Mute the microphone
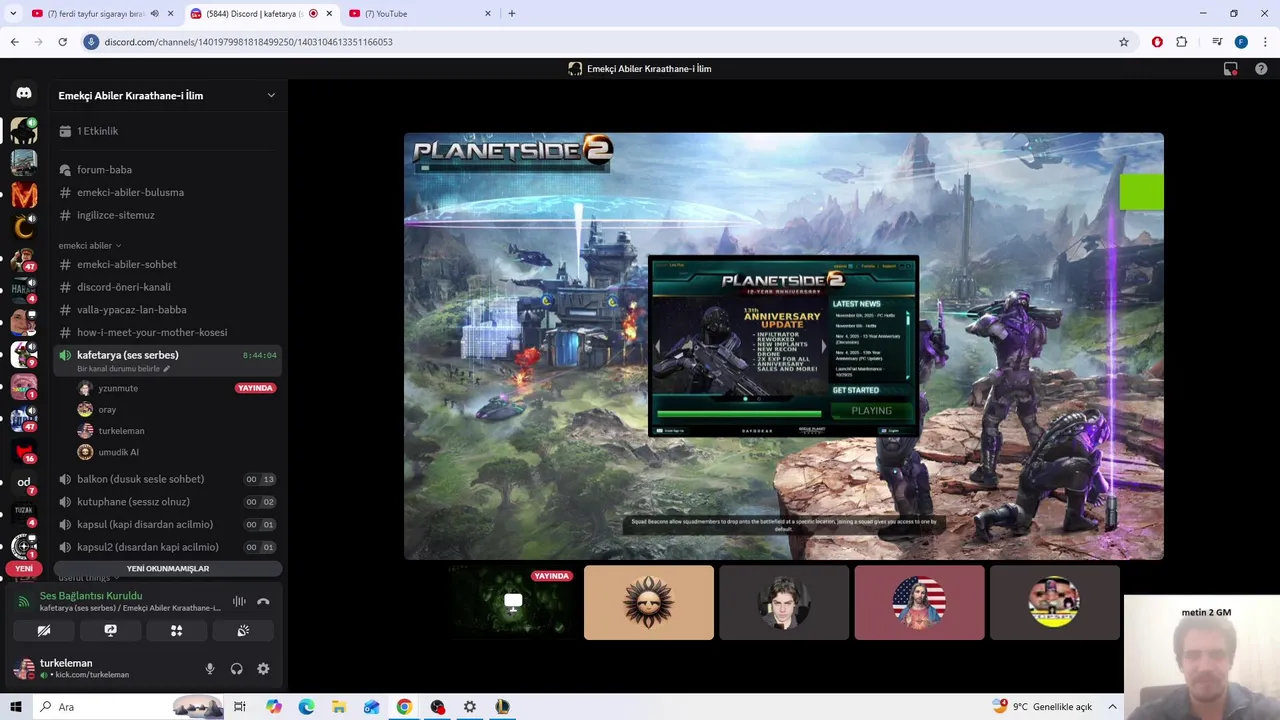 [210, 669]
